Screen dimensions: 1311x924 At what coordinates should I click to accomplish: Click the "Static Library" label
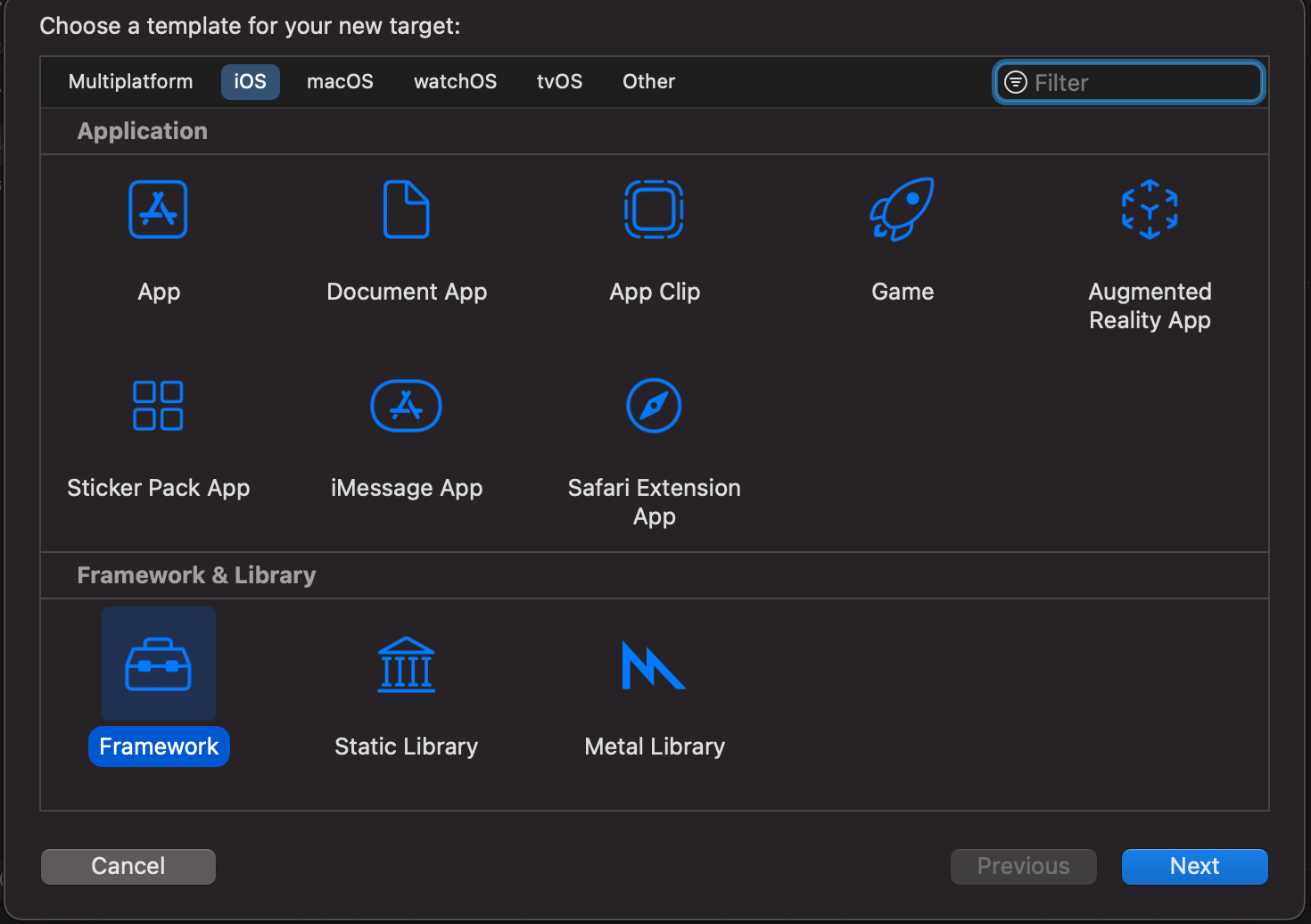pyautogui.click(x=407, y=747)
